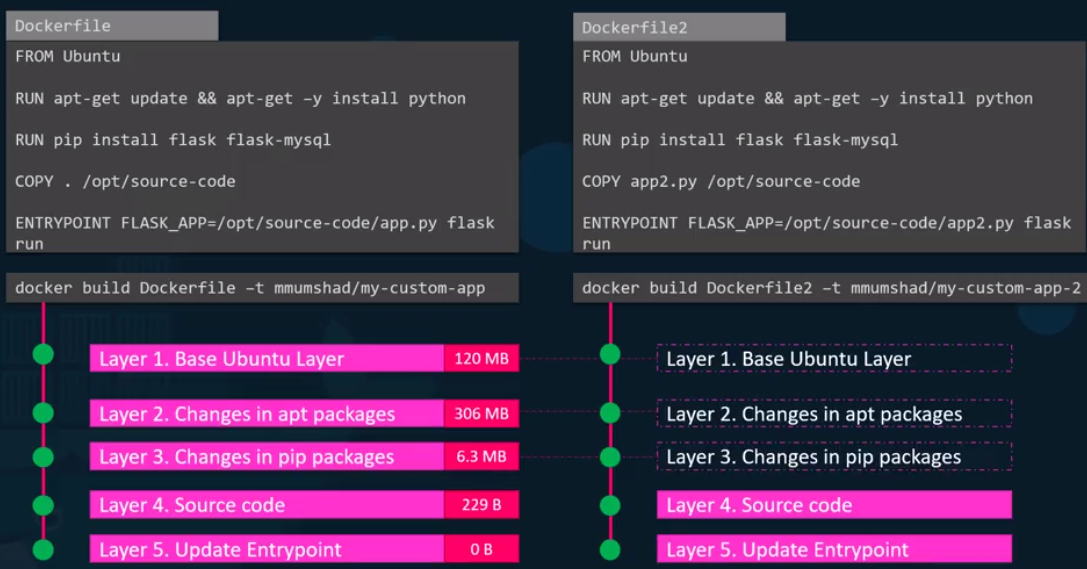Click green node beside left Layer 5 bar

(43, 549)
